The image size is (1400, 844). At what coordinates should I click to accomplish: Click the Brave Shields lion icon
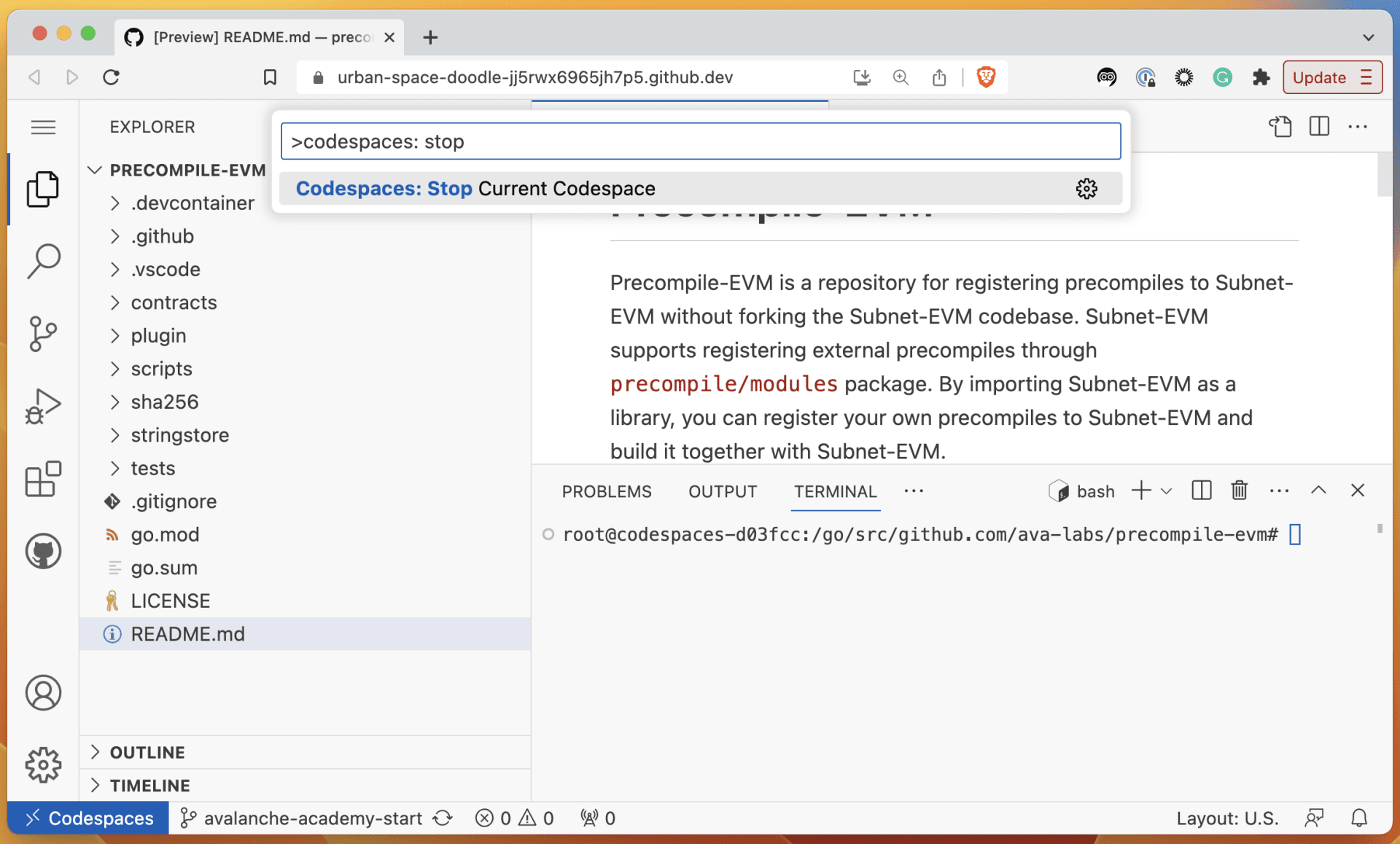986,77
